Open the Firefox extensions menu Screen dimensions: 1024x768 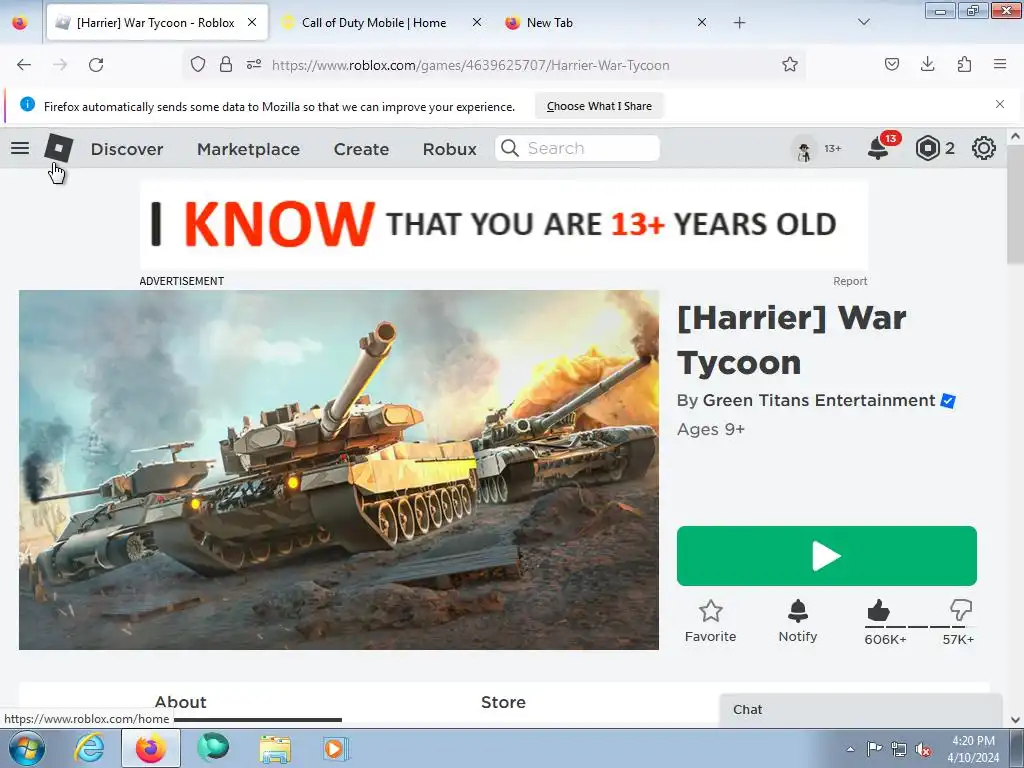964,64
